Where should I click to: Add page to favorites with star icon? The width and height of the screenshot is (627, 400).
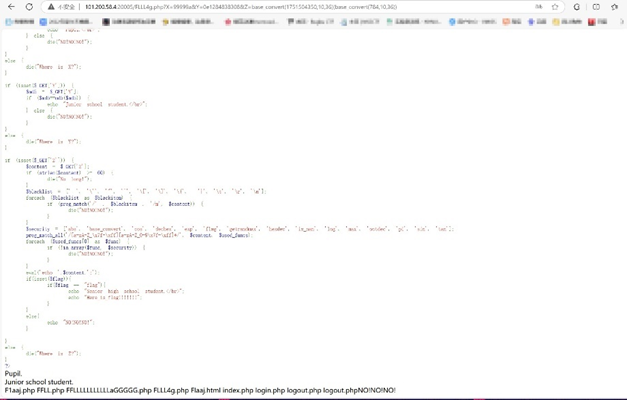point(556,7)
